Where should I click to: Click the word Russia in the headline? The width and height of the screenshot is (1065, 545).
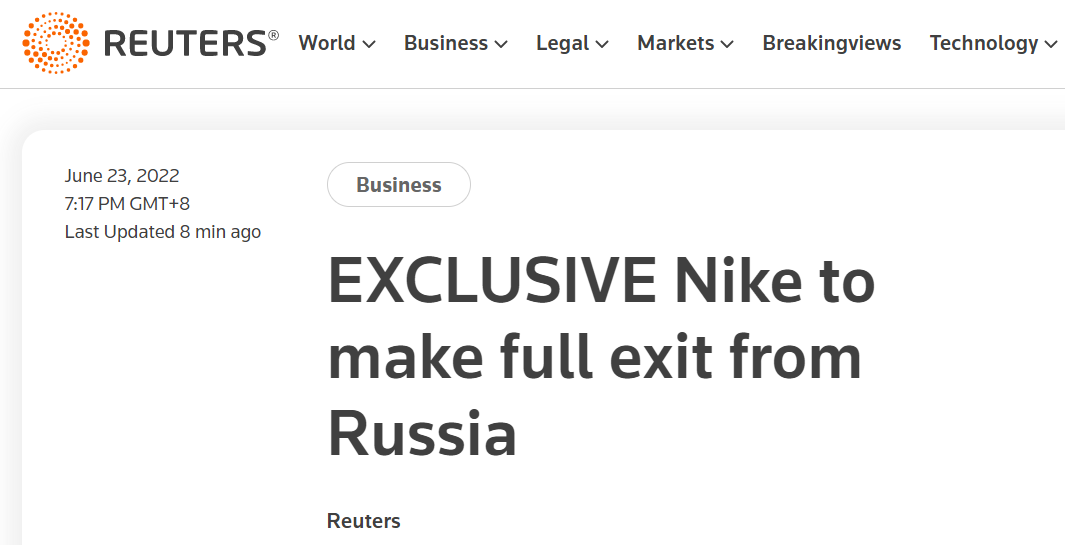(x=422, y=433)
